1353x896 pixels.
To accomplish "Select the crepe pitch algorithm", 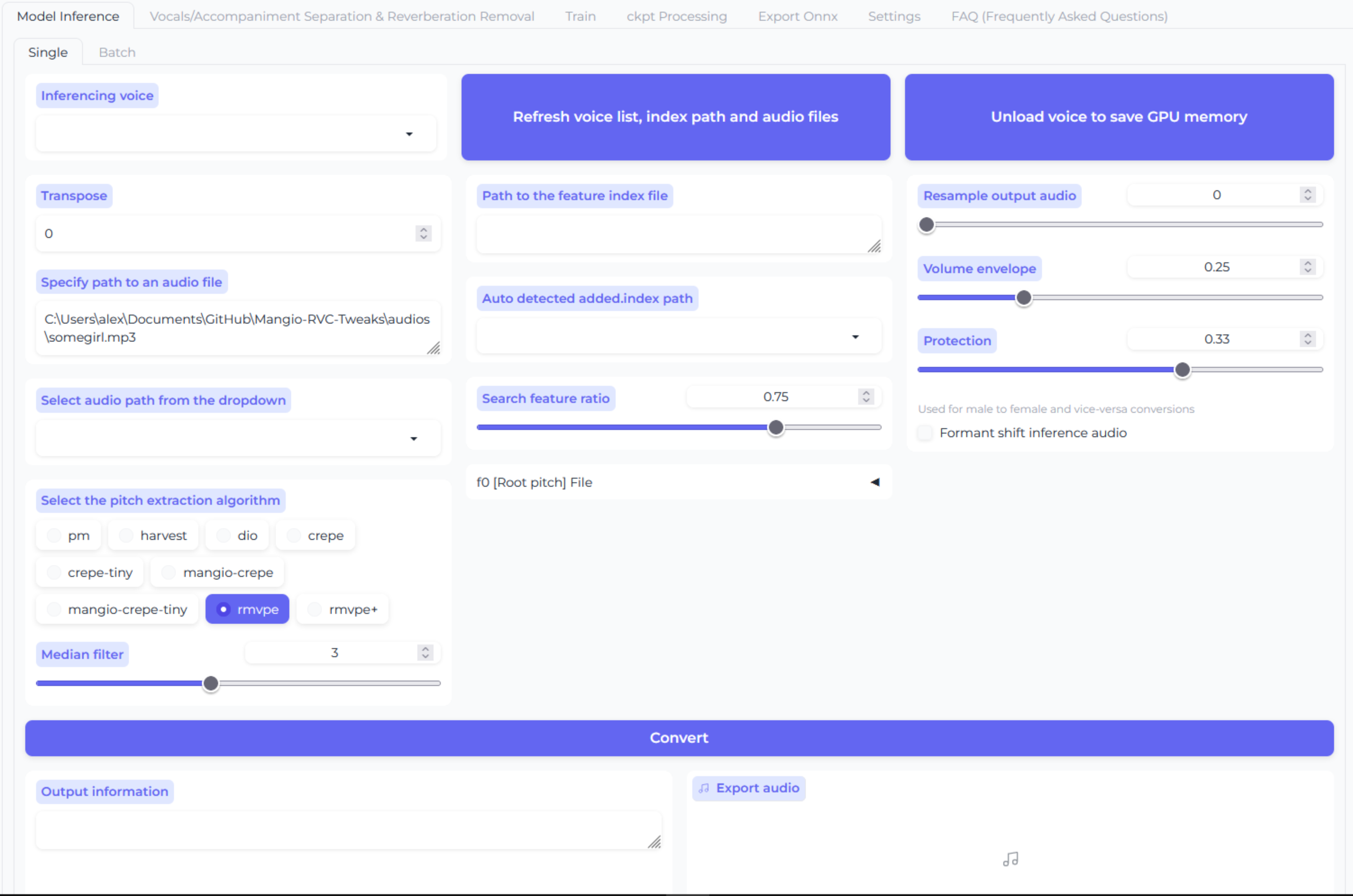I will pos(315,535).
